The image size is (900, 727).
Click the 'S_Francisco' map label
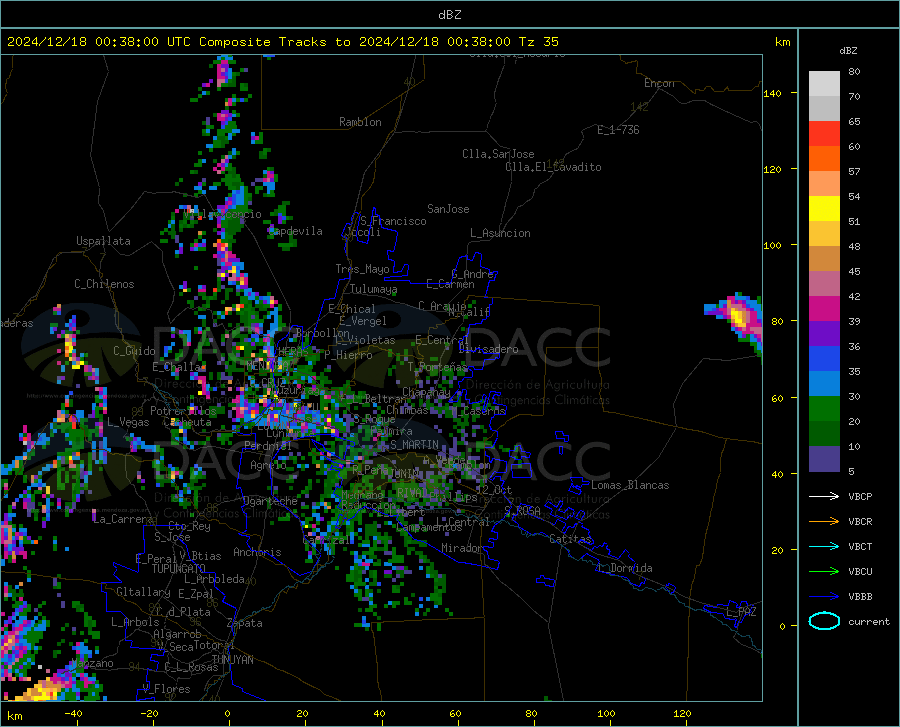393,221
